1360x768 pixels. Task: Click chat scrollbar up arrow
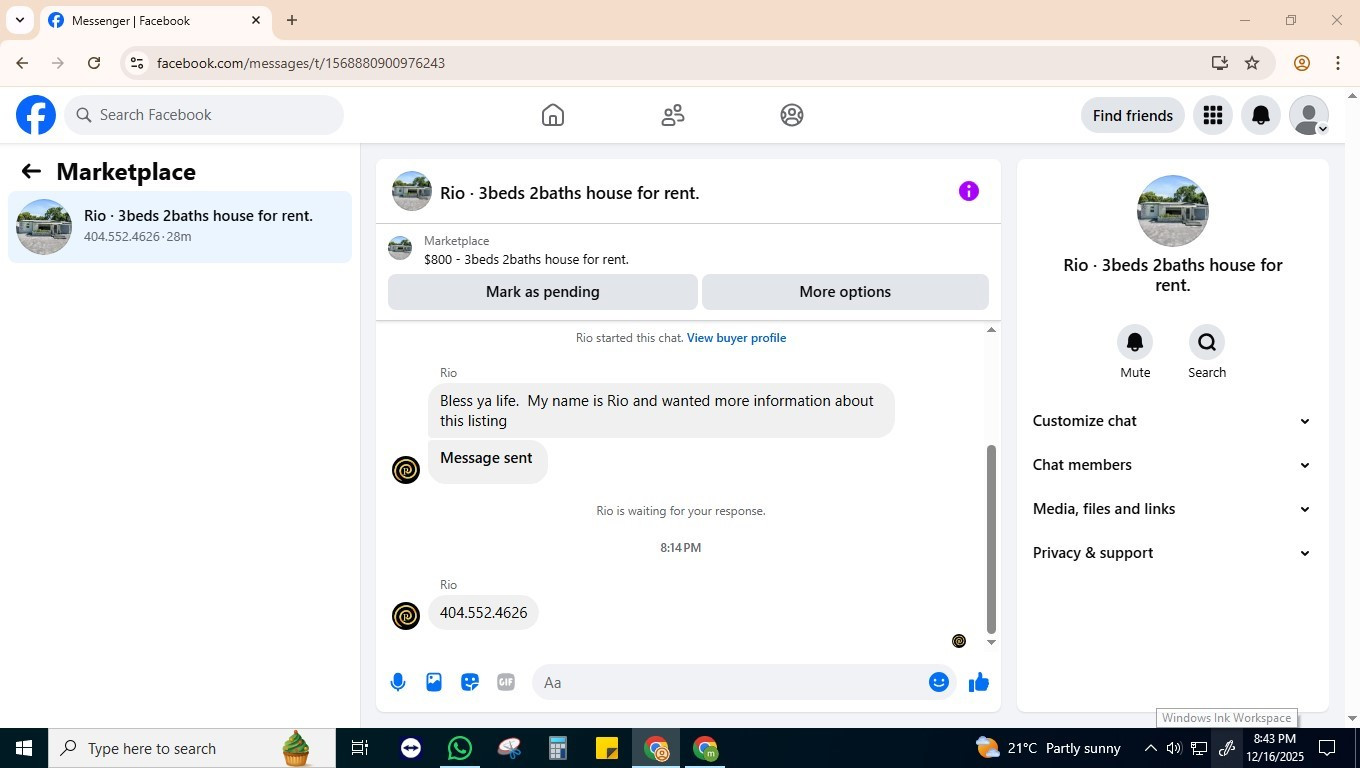(991, 330)
